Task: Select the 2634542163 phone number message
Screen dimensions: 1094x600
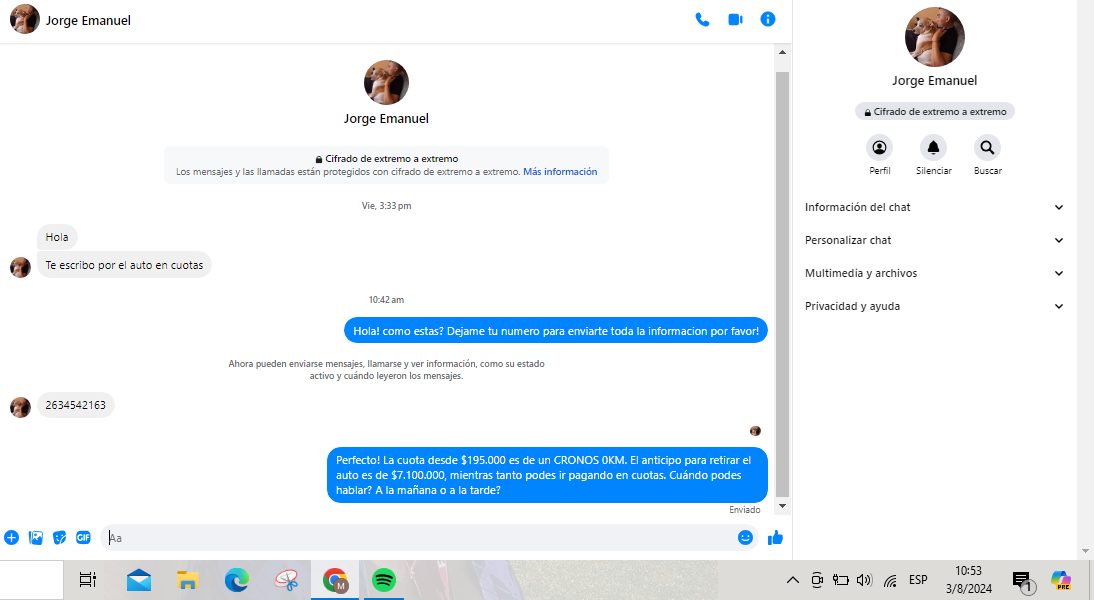Action: [x=75, y=405]
